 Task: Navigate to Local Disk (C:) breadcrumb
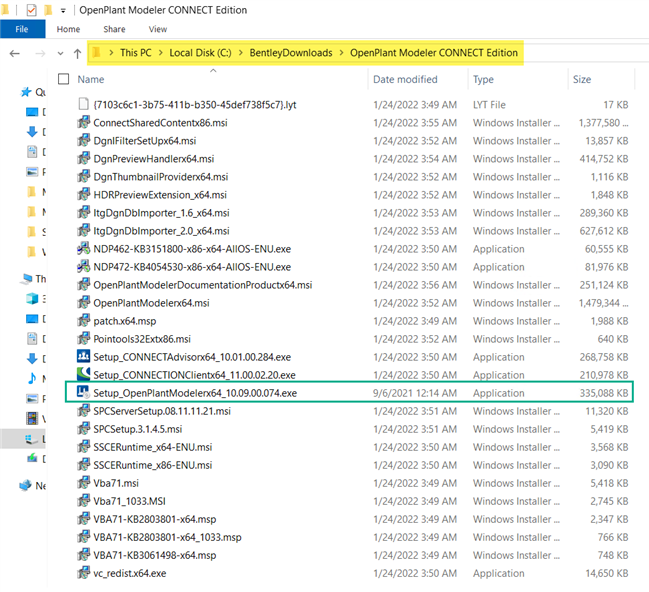(200, 53)
